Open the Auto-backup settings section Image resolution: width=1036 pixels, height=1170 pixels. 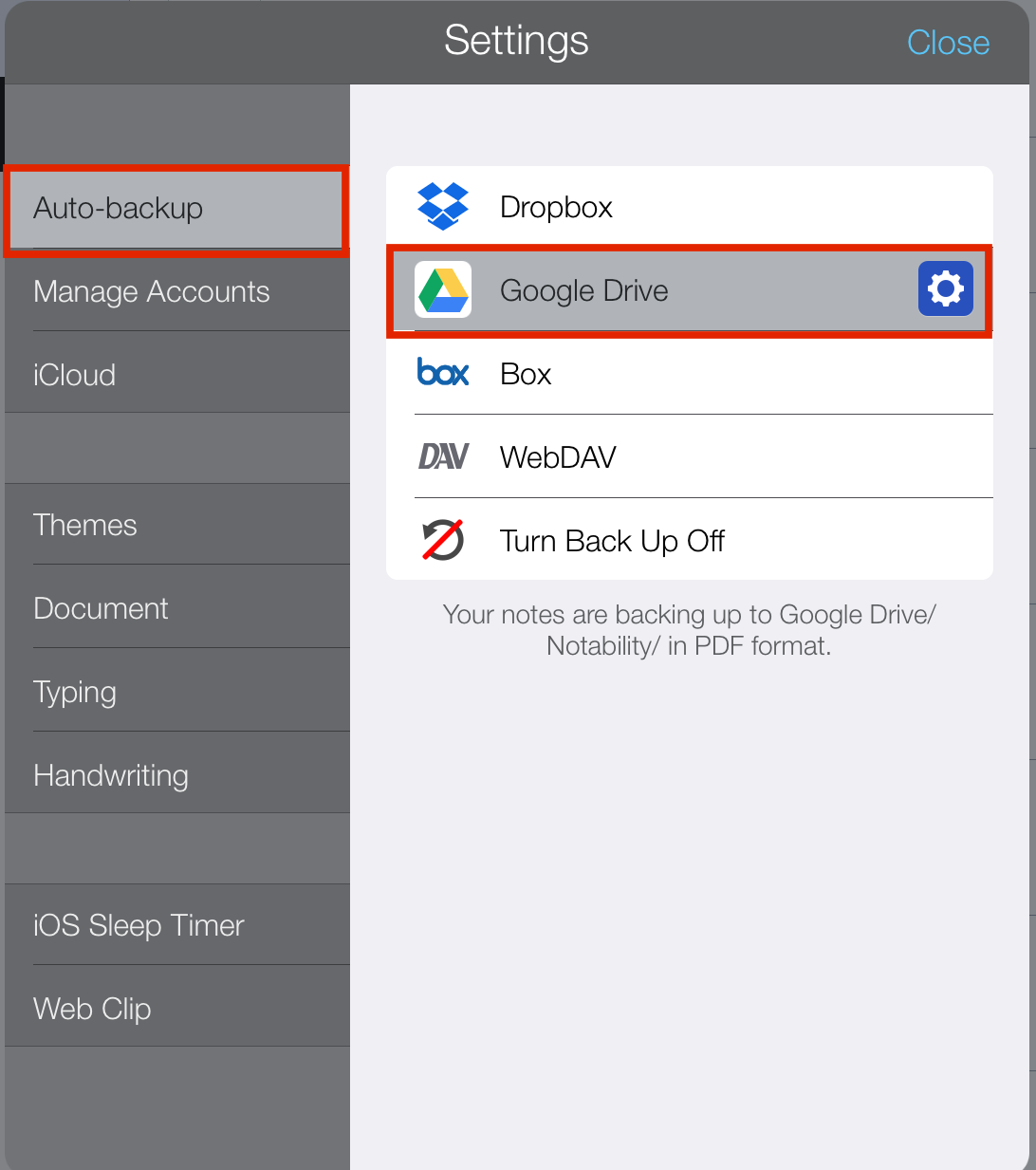[x=176, y=209]
